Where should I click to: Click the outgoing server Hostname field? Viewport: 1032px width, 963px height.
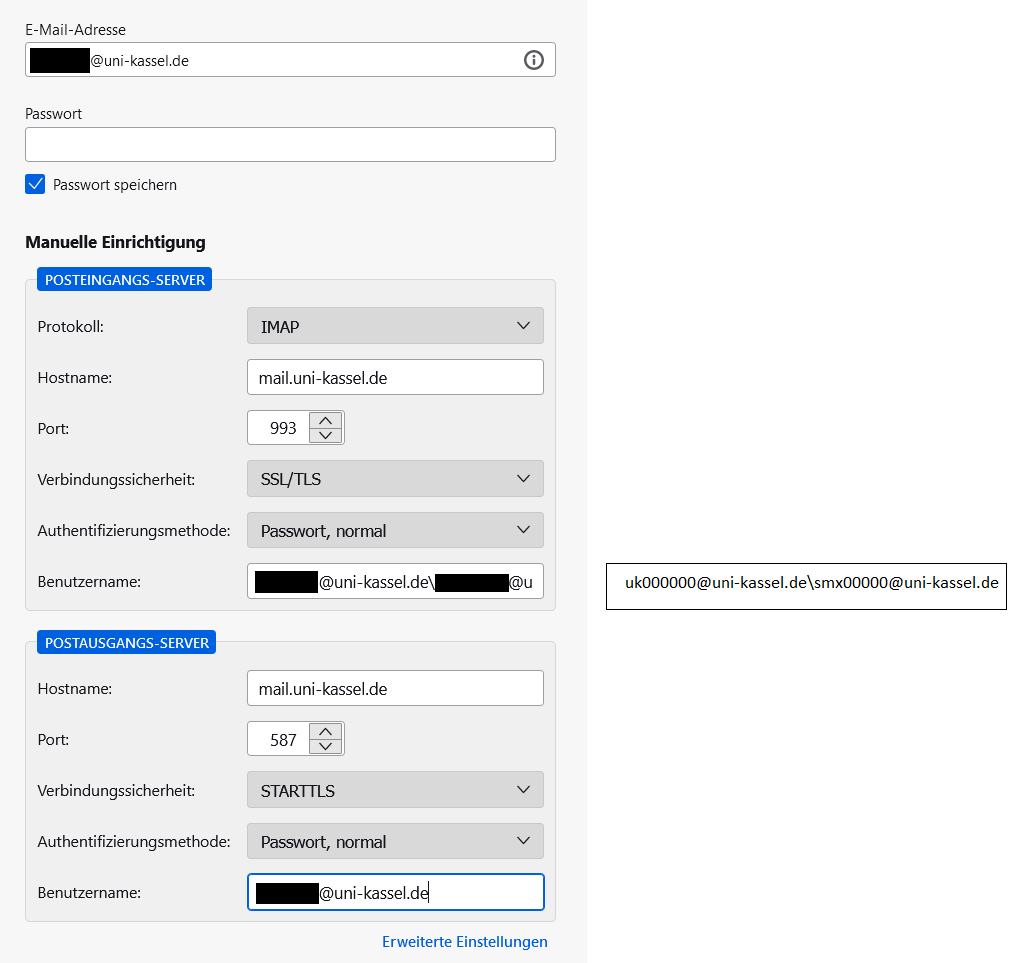[x=395, y=688]
